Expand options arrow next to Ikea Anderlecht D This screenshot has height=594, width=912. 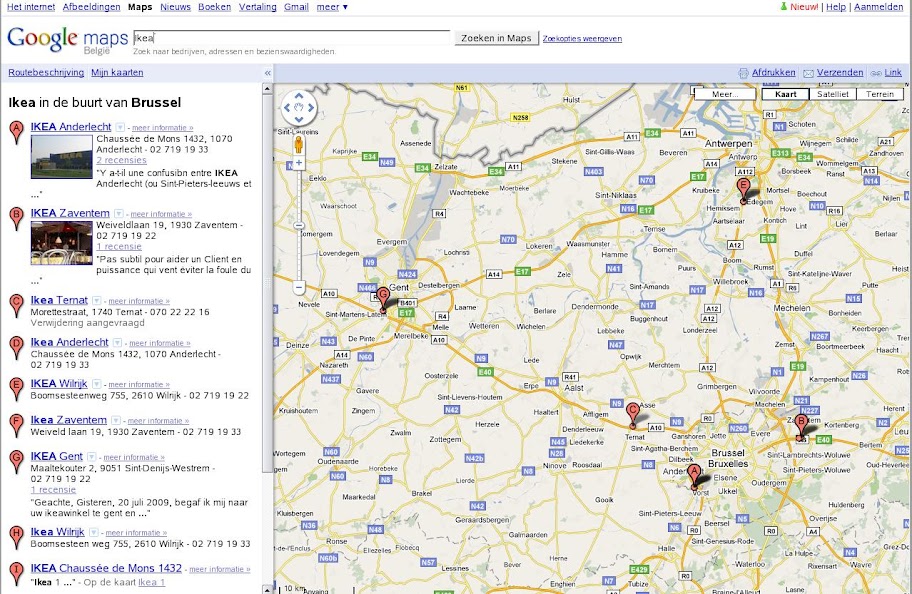tap(117, 343)
